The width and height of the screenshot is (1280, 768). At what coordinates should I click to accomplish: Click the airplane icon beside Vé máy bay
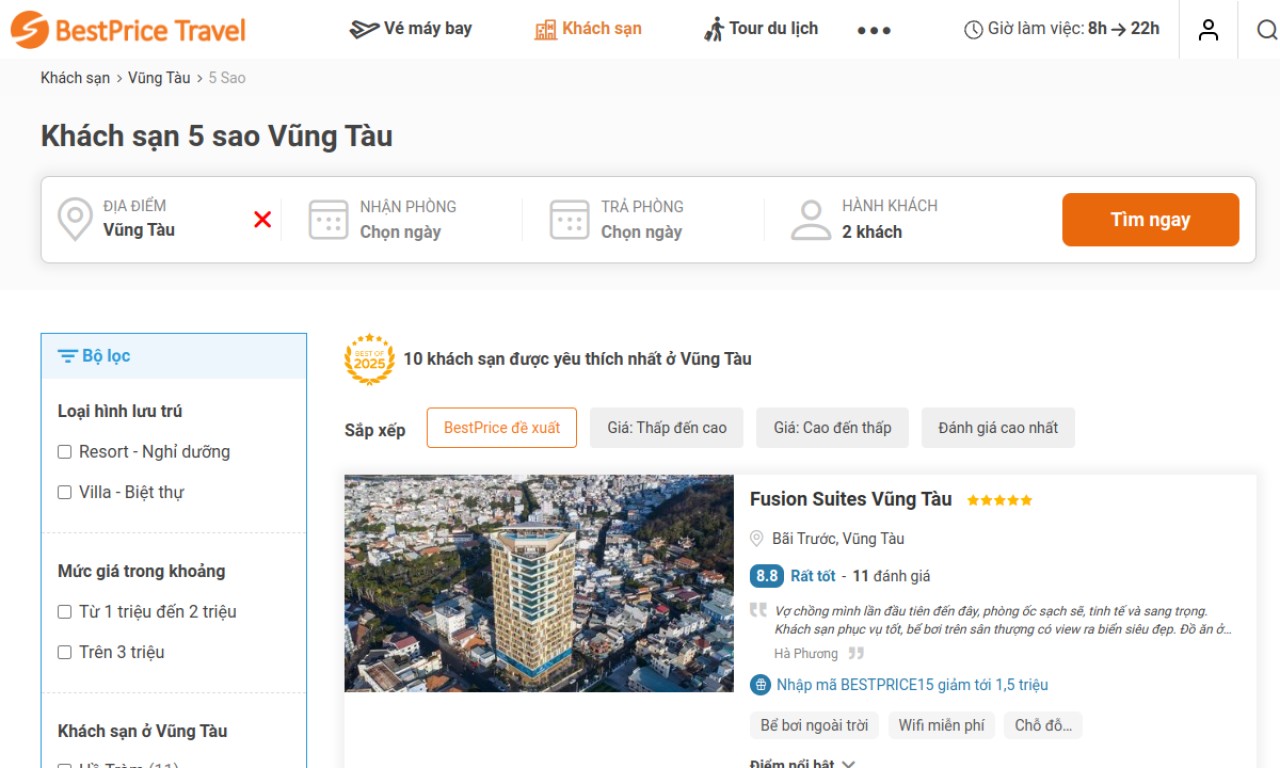(x=363, y=29)
